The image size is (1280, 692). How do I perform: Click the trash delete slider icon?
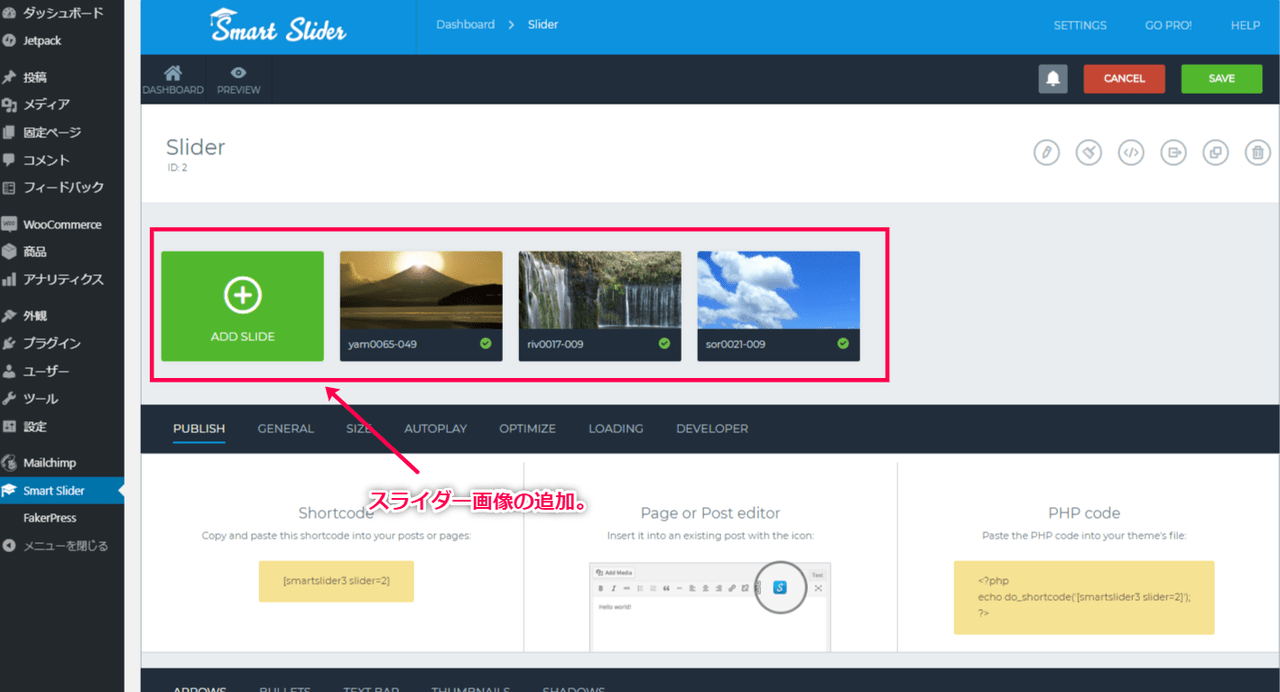click(1258, 153)
